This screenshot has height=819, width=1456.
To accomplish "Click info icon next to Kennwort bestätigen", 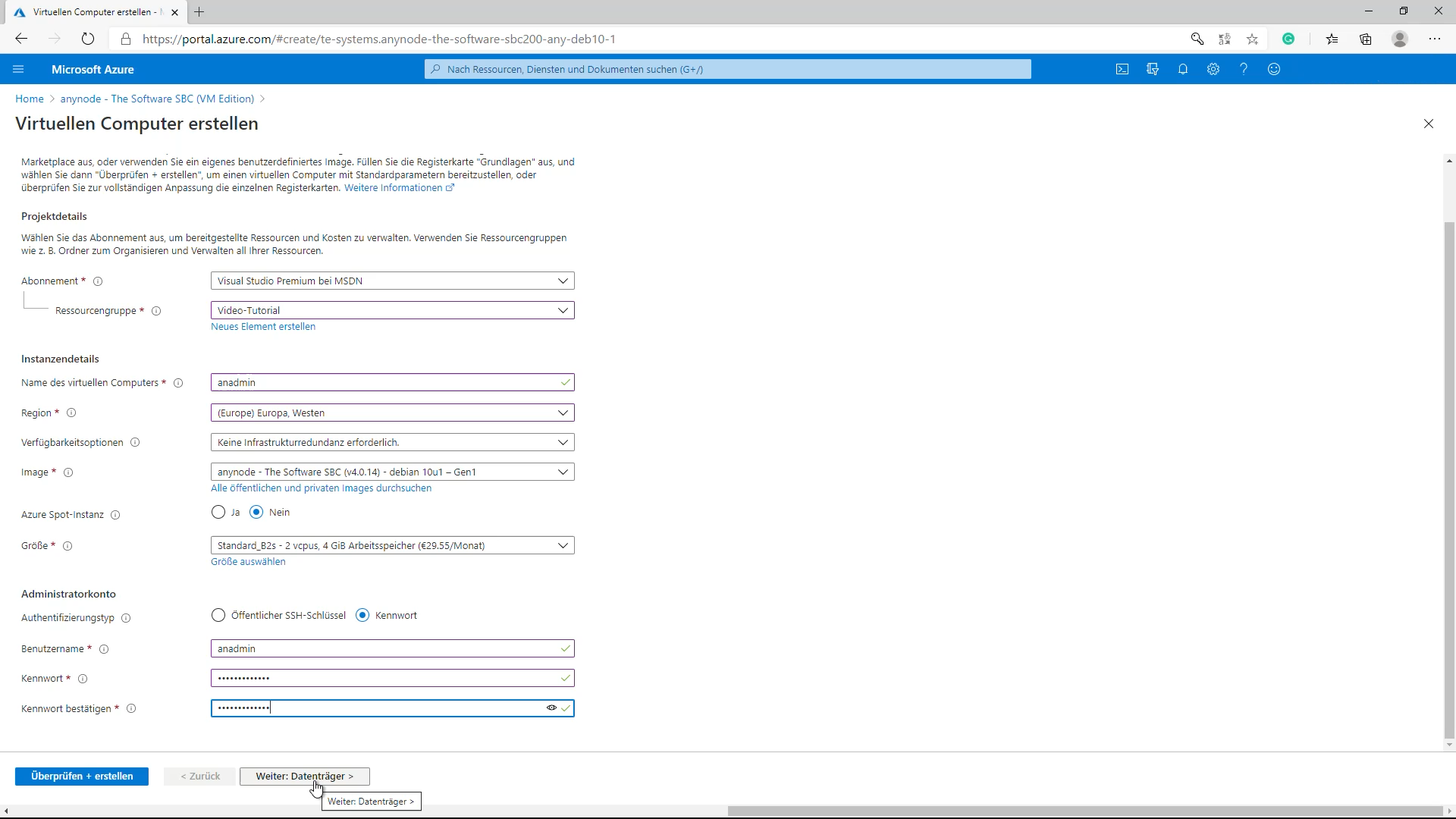I will [131, 709].
